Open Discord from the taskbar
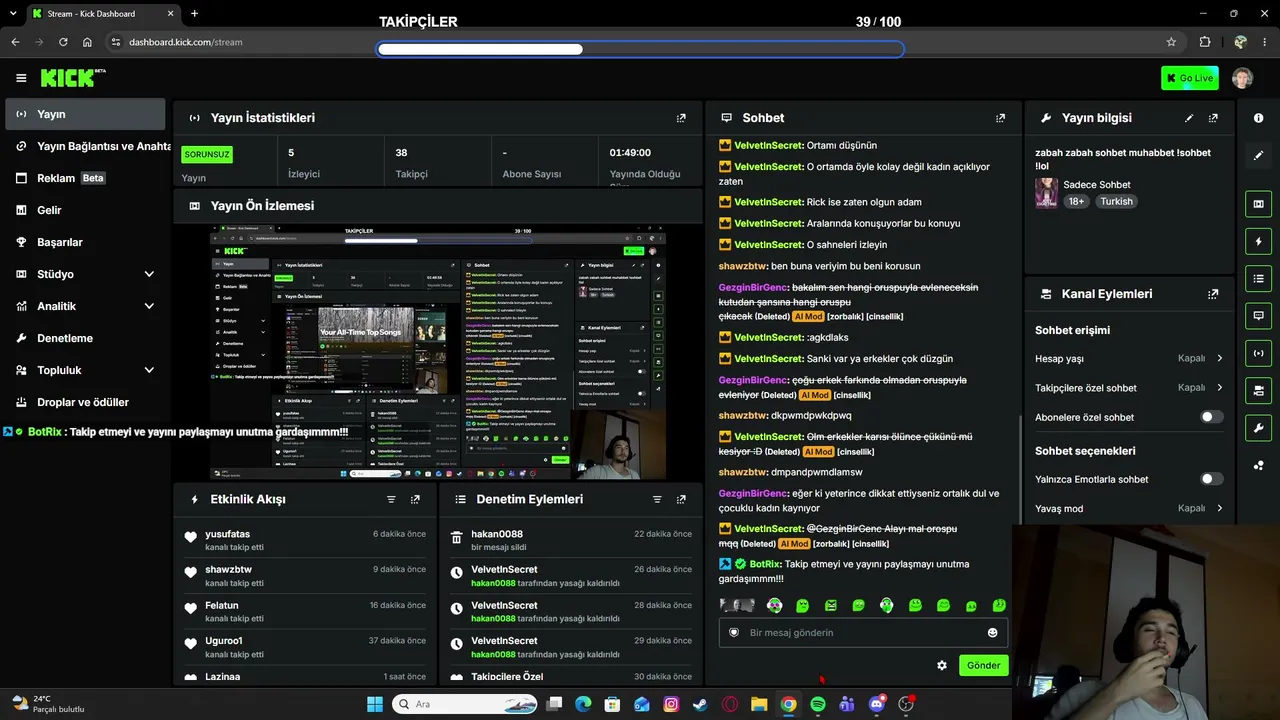 pos(877,704)
